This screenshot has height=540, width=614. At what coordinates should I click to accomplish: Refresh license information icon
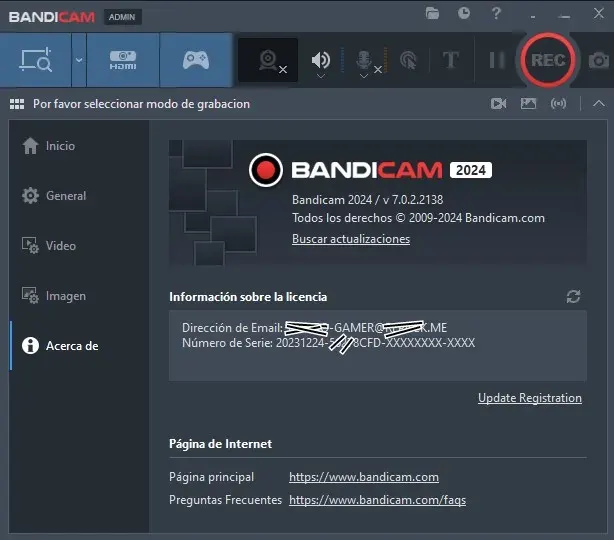pos(573,296)
